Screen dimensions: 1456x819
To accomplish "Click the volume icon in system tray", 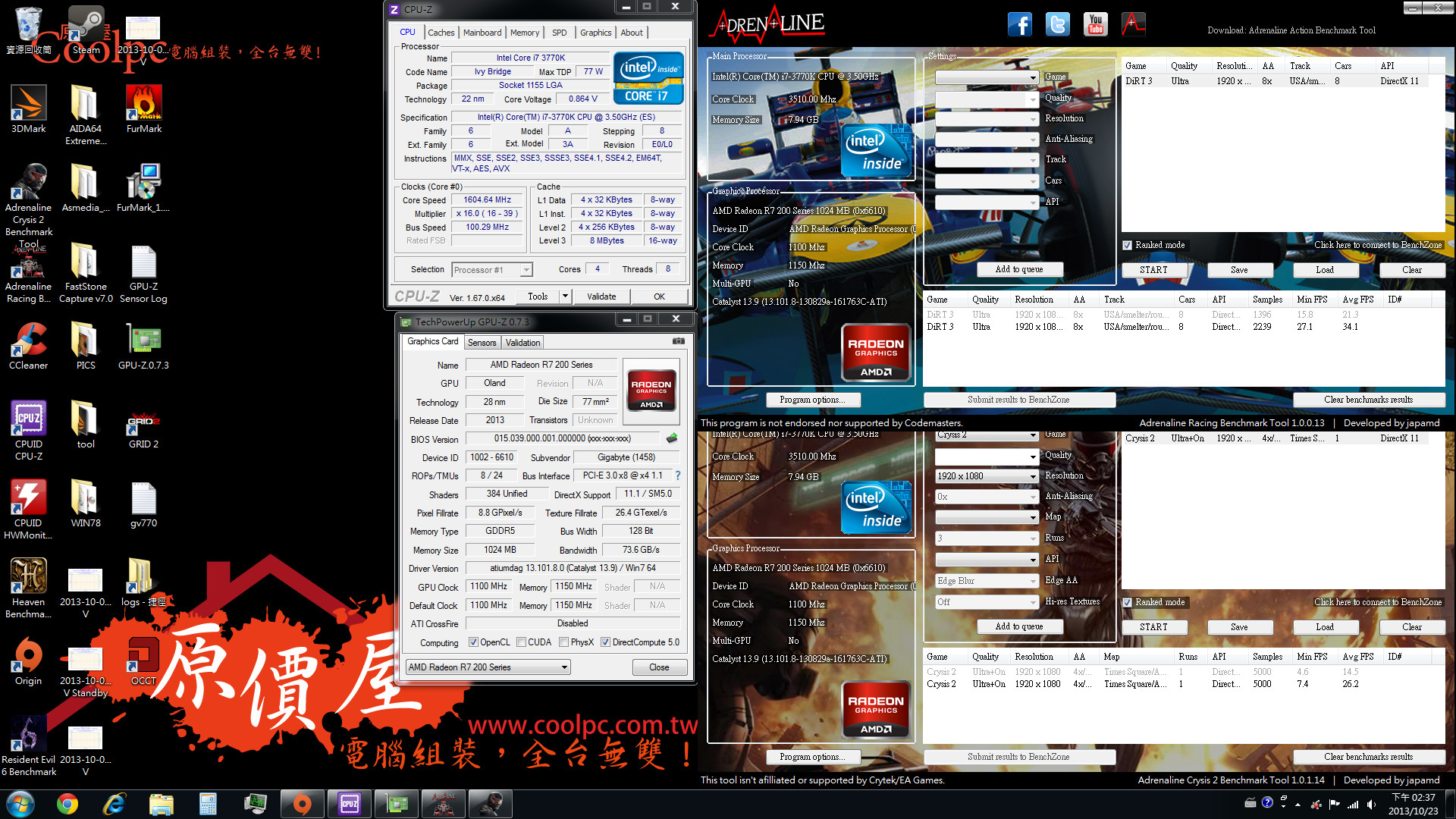I will (x=1370, y=804).
